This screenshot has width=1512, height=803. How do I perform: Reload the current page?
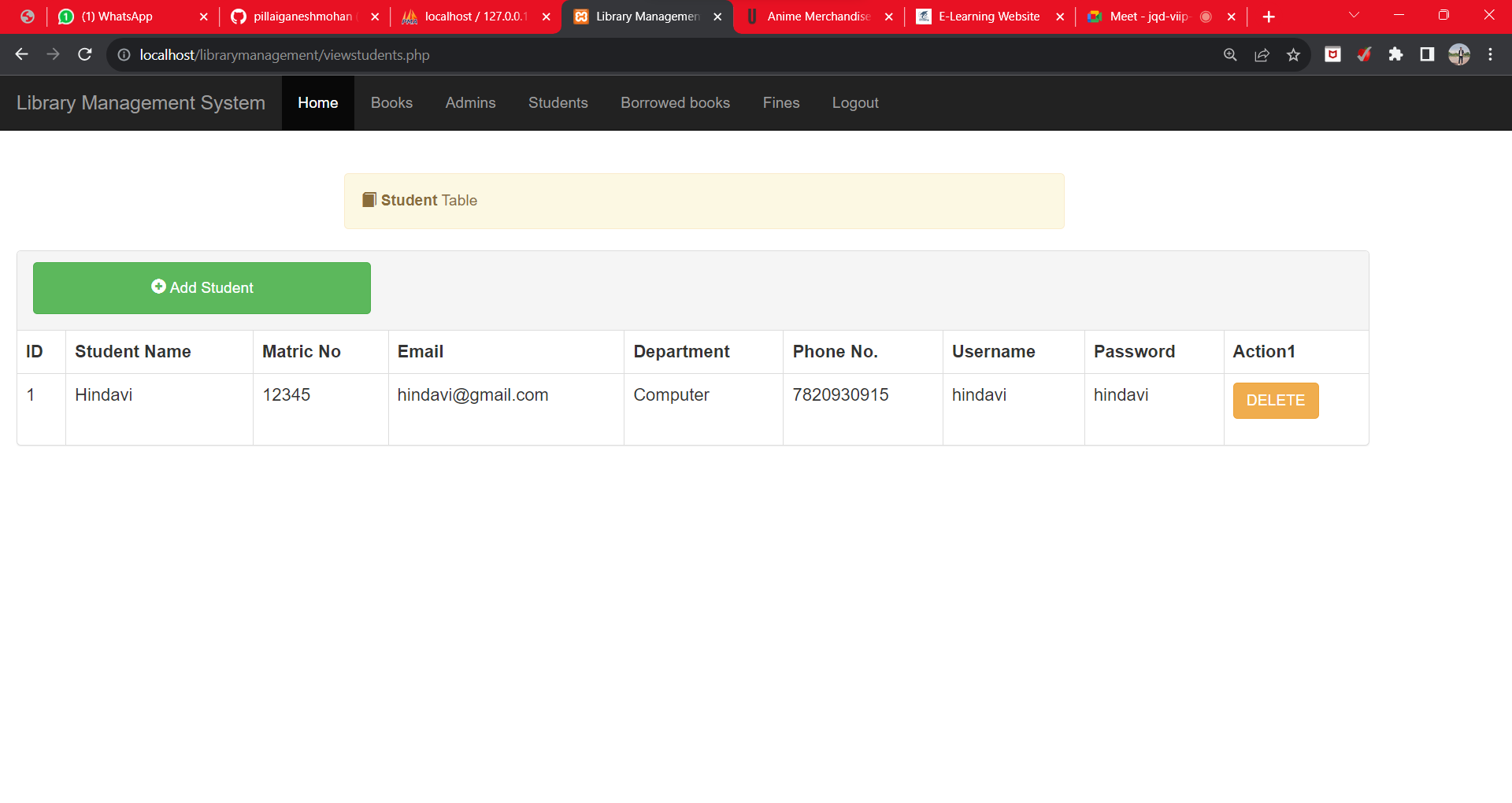pyautogui.click(x=84, y=54)
